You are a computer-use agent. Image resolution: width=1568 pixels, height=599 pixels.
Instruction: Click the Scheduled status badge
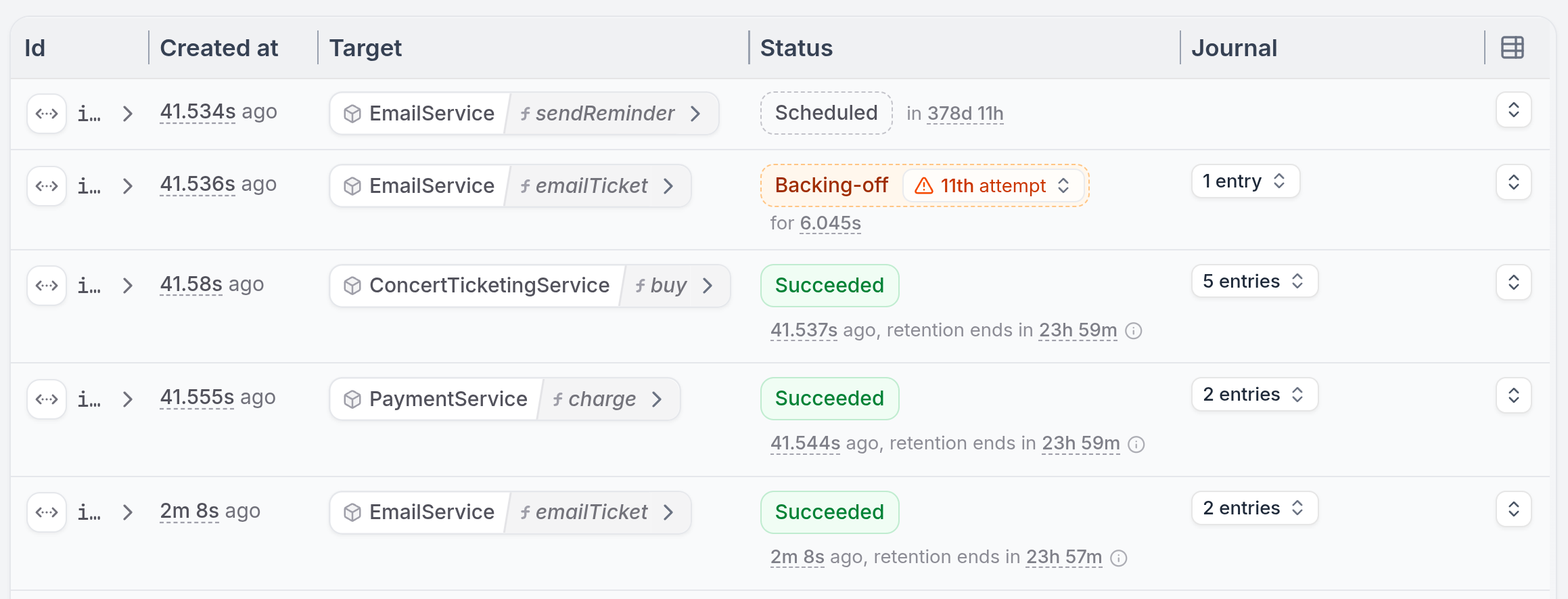[826, 113]
